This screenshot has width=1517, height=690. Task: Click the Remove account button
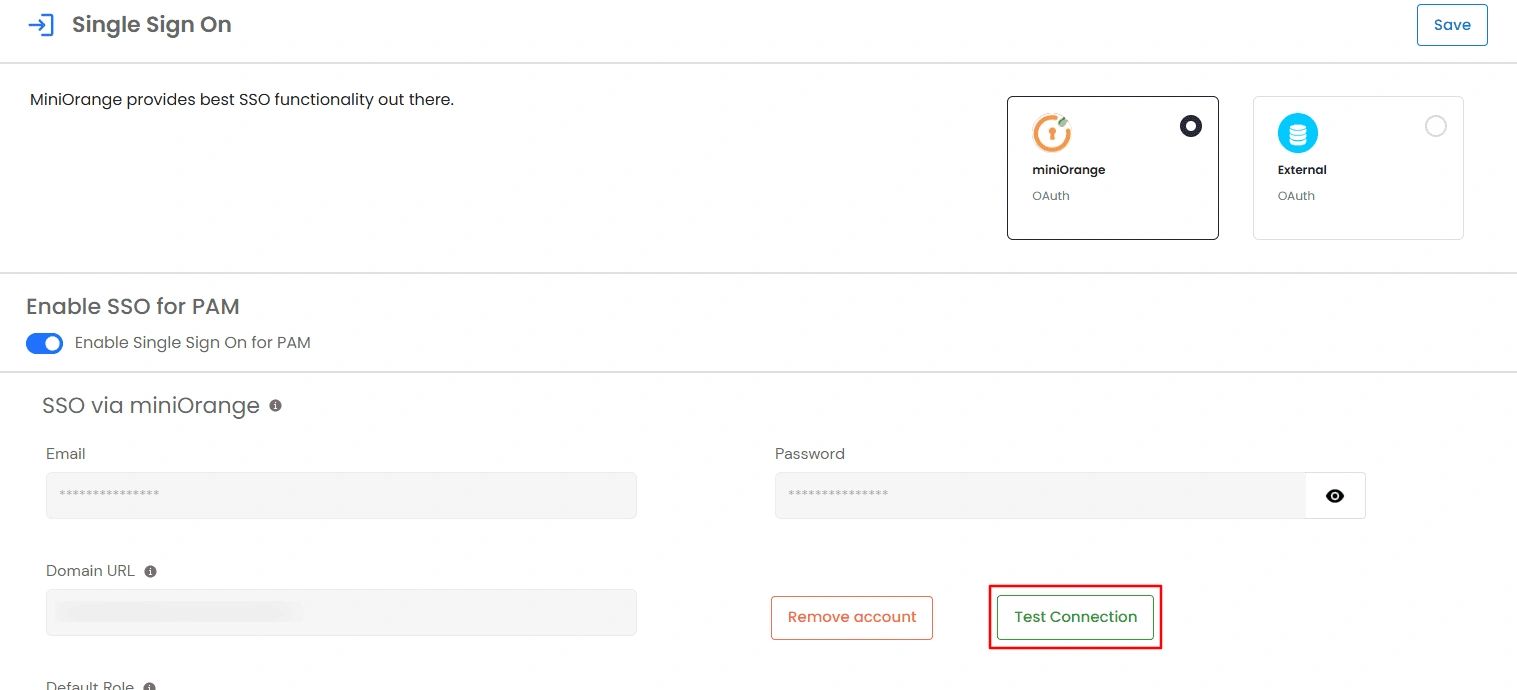(852, 617)
